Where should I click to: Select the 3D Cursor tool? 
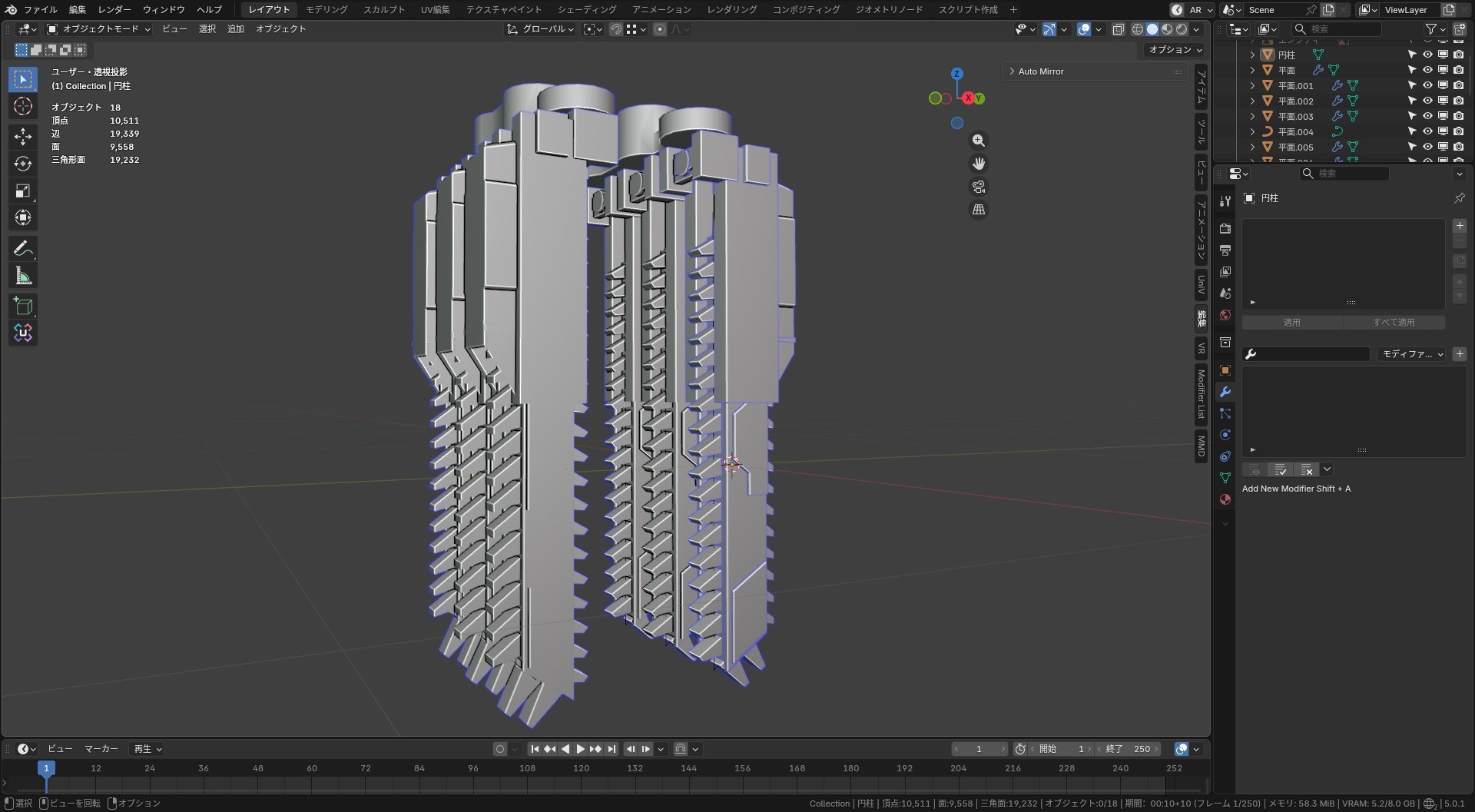point(23,106)
